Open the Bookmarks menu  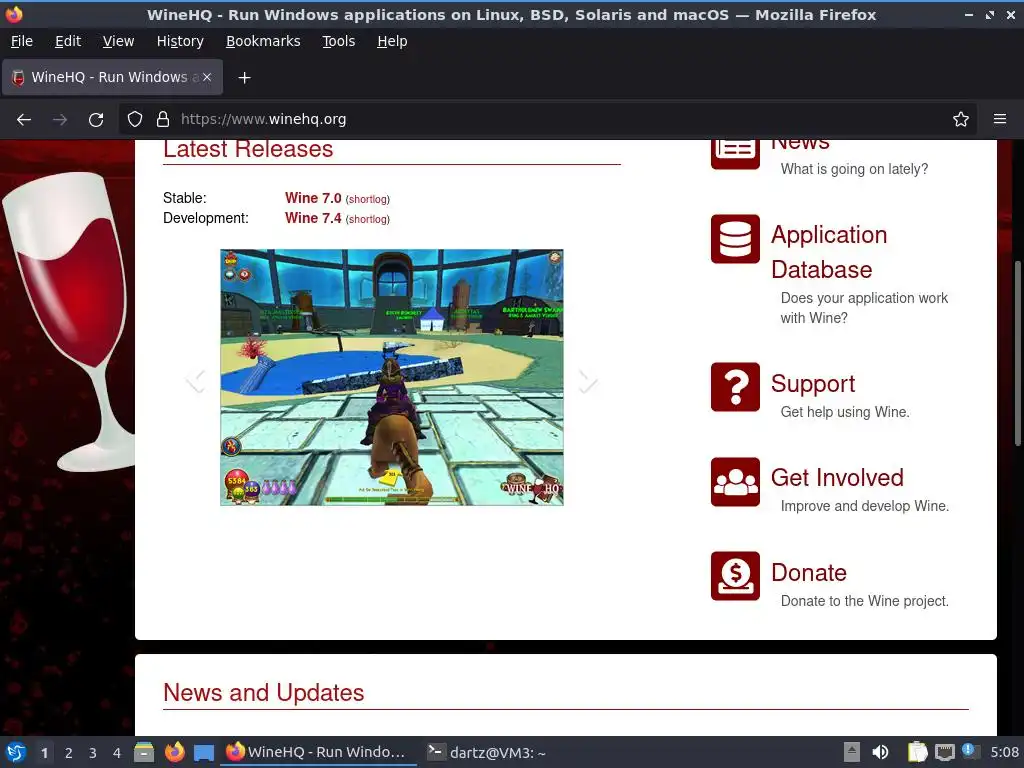(263, 41)
